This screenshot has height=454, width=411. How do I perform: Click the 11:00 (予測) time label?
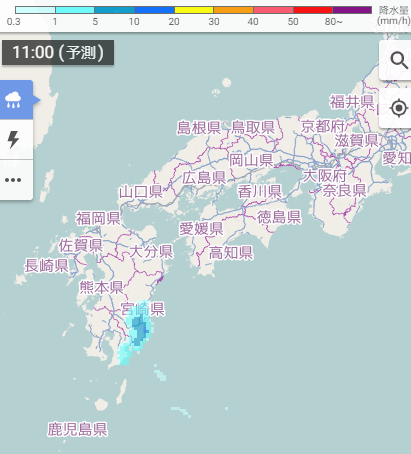pos(58,52)
